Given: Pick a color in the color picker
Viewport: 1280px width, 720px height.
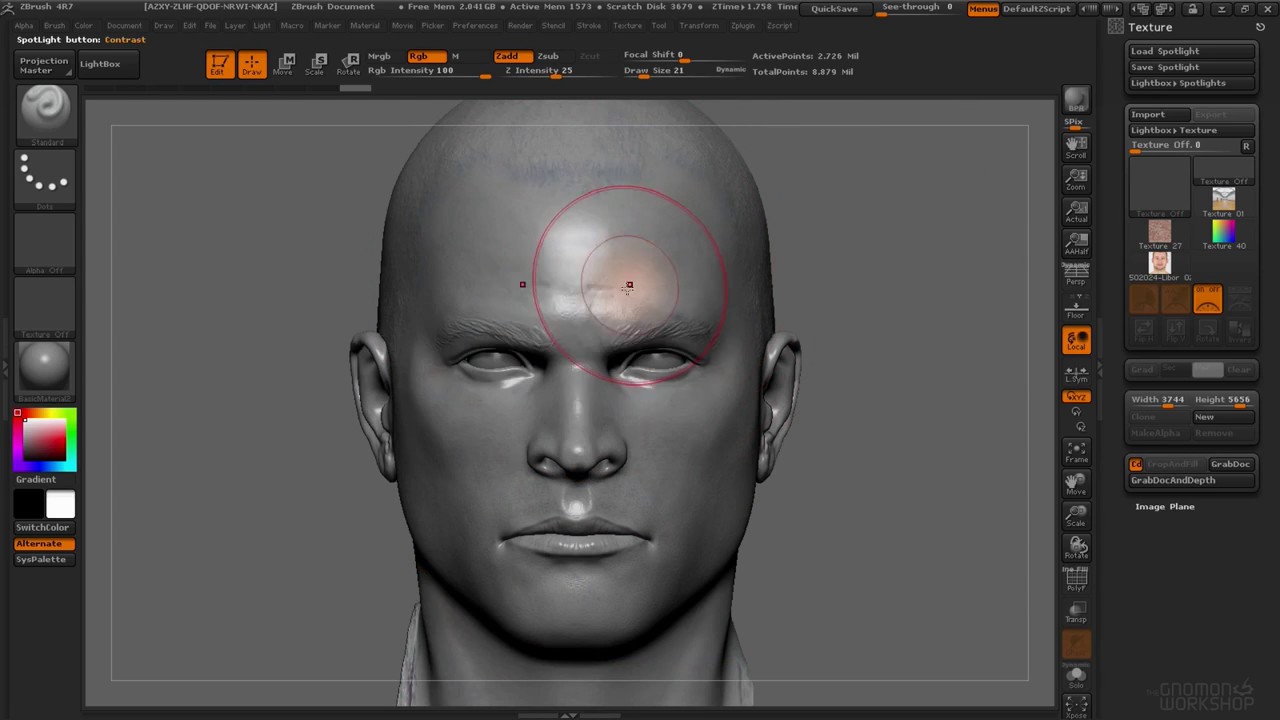Looking at the screenshot, I should pyautogui.click(x=45, y=439).
